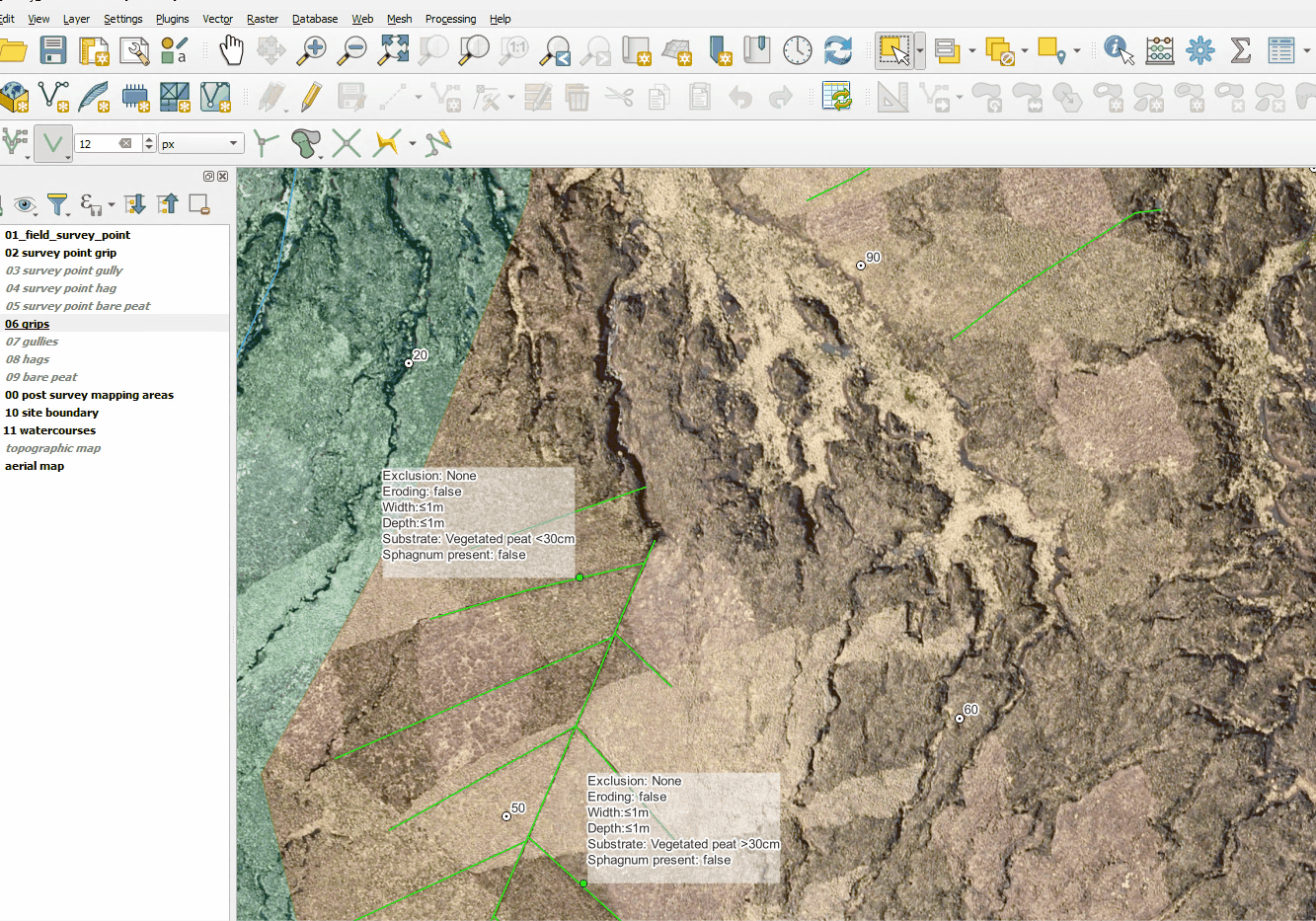The image size is (1316, 921).
Task: Open Manage Map Themes eye dropdown
Action: coord(25,204)
